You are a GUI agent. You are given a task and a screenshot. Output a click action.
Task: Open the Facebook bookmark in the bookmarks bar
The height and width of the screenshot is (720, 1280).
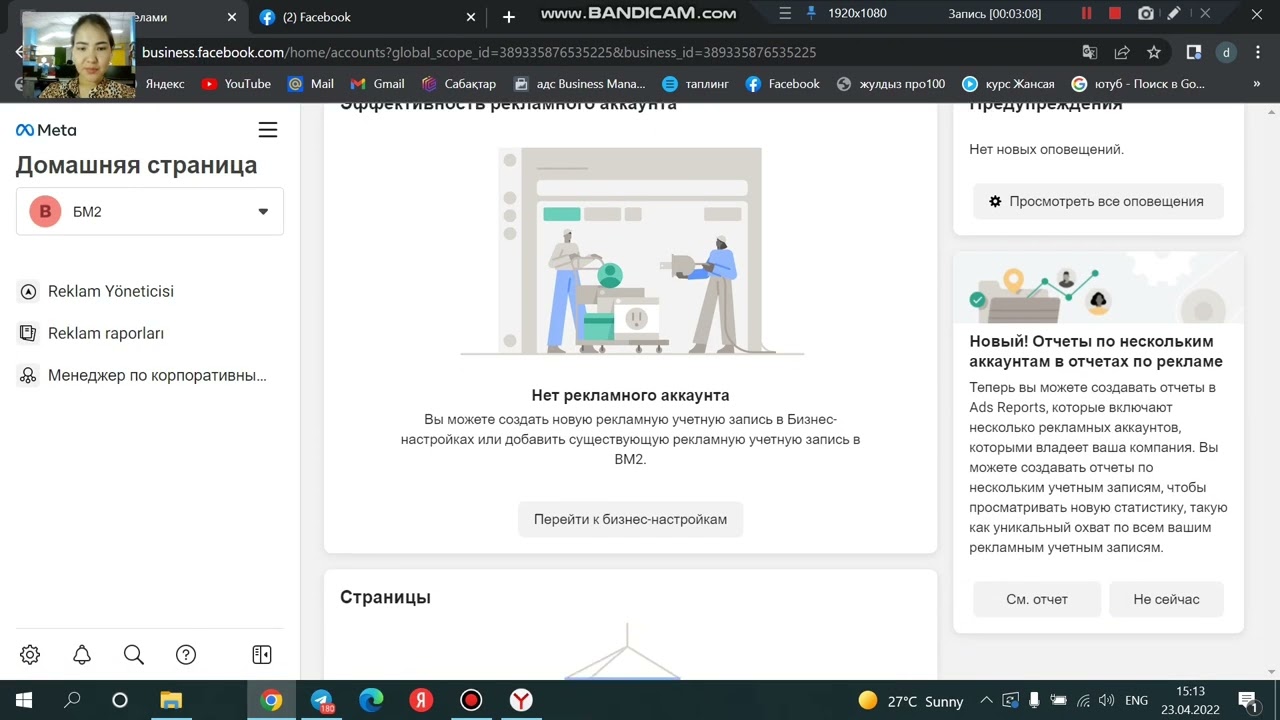tap(783, 84)
